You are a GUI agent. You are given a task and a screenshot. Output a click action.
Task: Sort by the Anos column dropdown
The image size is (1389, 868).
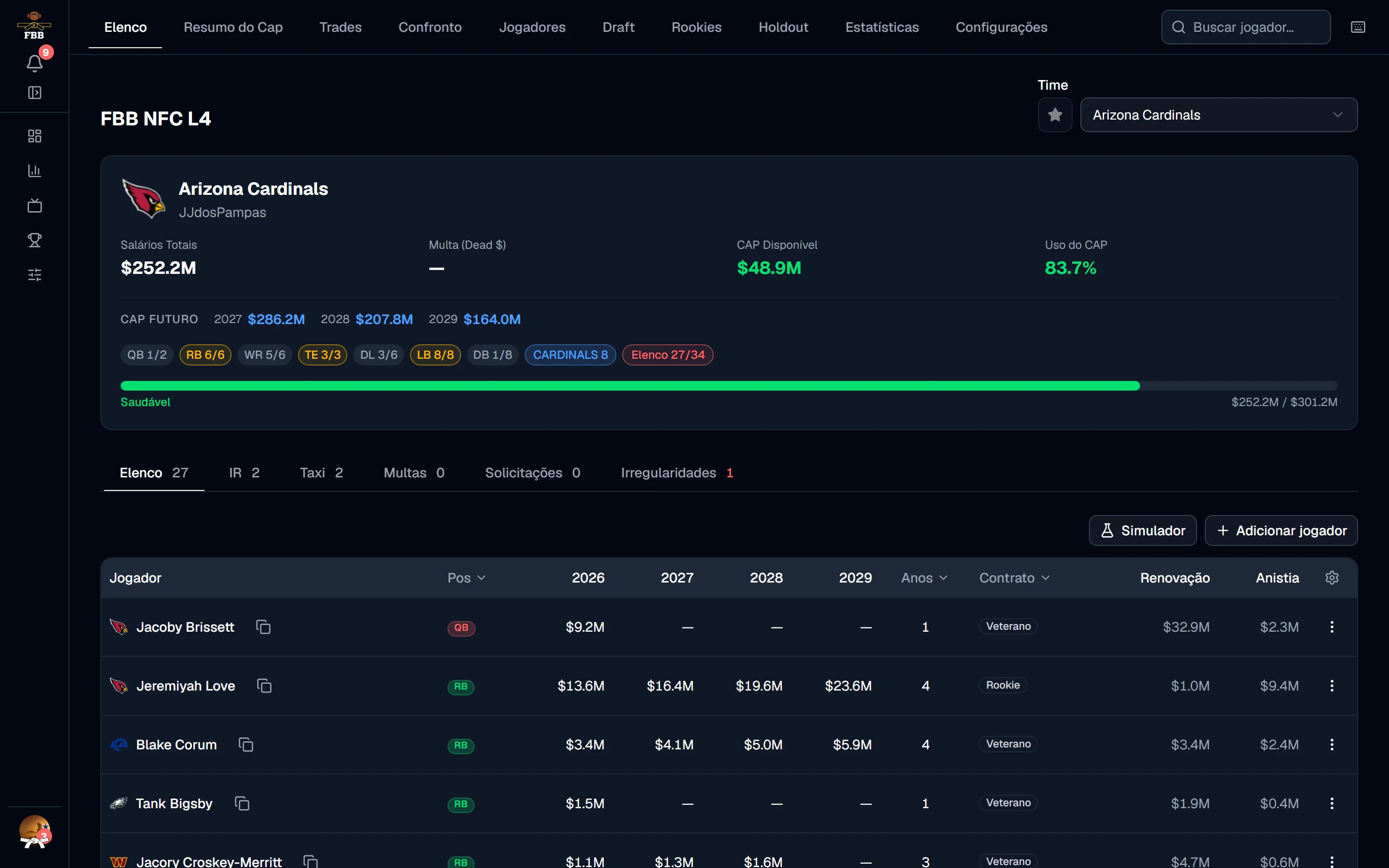[924, 578]
